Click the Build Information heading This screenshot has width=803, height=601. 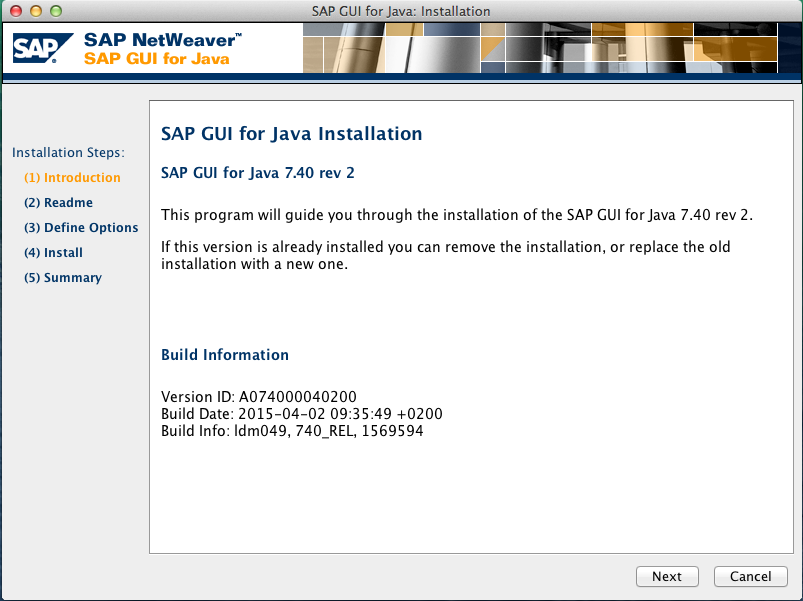(x=225, y=355)
